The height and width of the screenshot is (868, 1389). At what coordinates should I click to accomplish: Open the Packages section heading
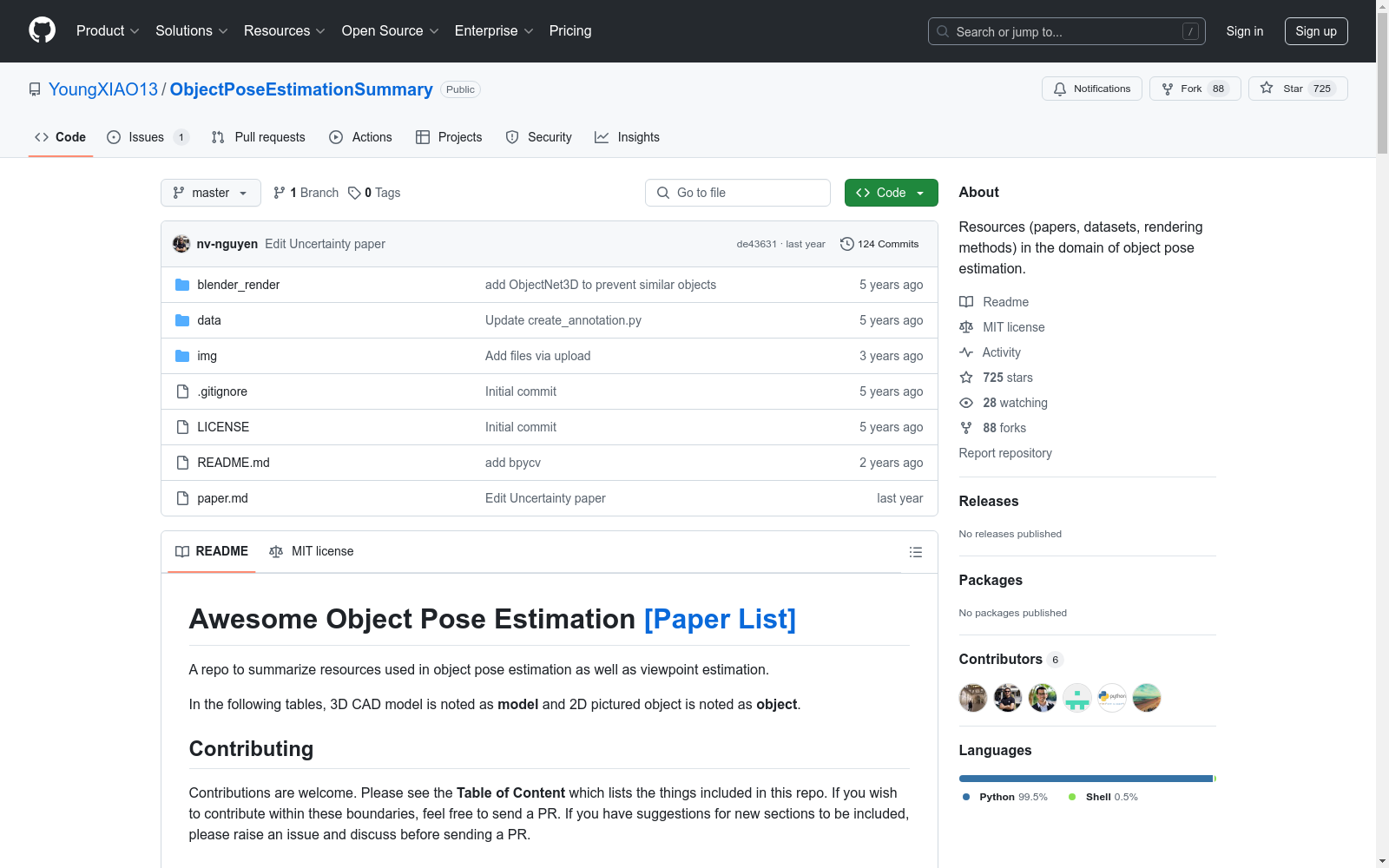point(991,580)
